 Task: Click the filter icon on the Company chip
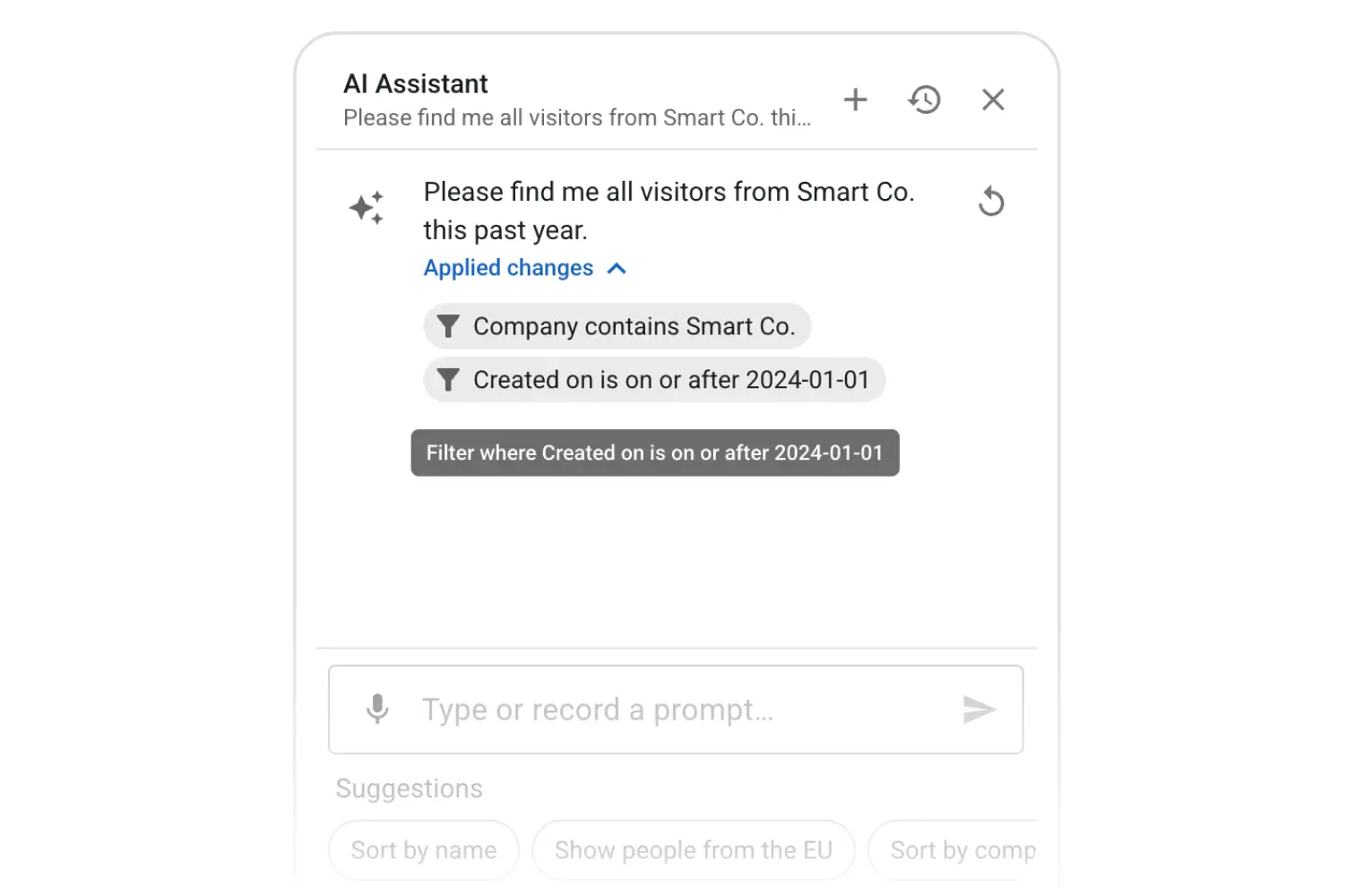pyautogui.click(x=448, y=326)
